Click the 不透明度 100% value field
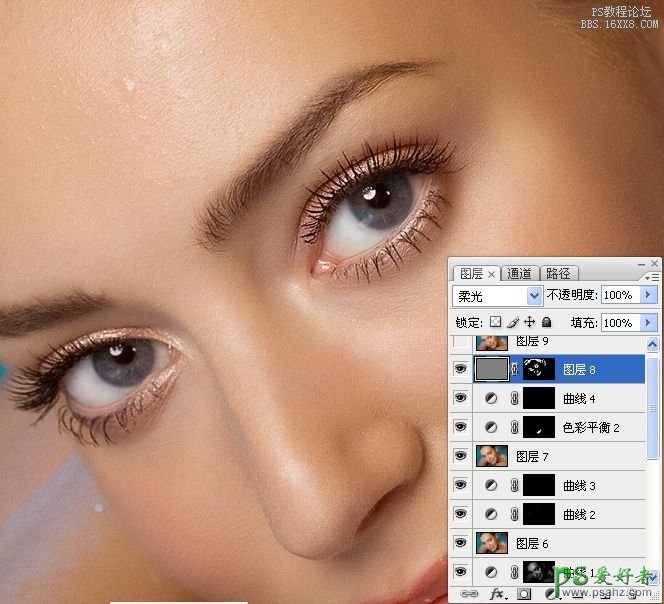The width and height of the screenshot is (664, 604). click(x=622, y=295)
